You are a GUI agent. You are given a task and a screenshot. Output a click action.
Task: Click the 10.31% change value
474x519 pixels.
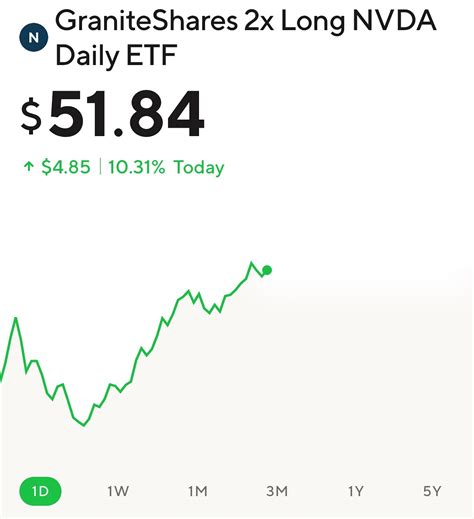click(x=137, y=167)
